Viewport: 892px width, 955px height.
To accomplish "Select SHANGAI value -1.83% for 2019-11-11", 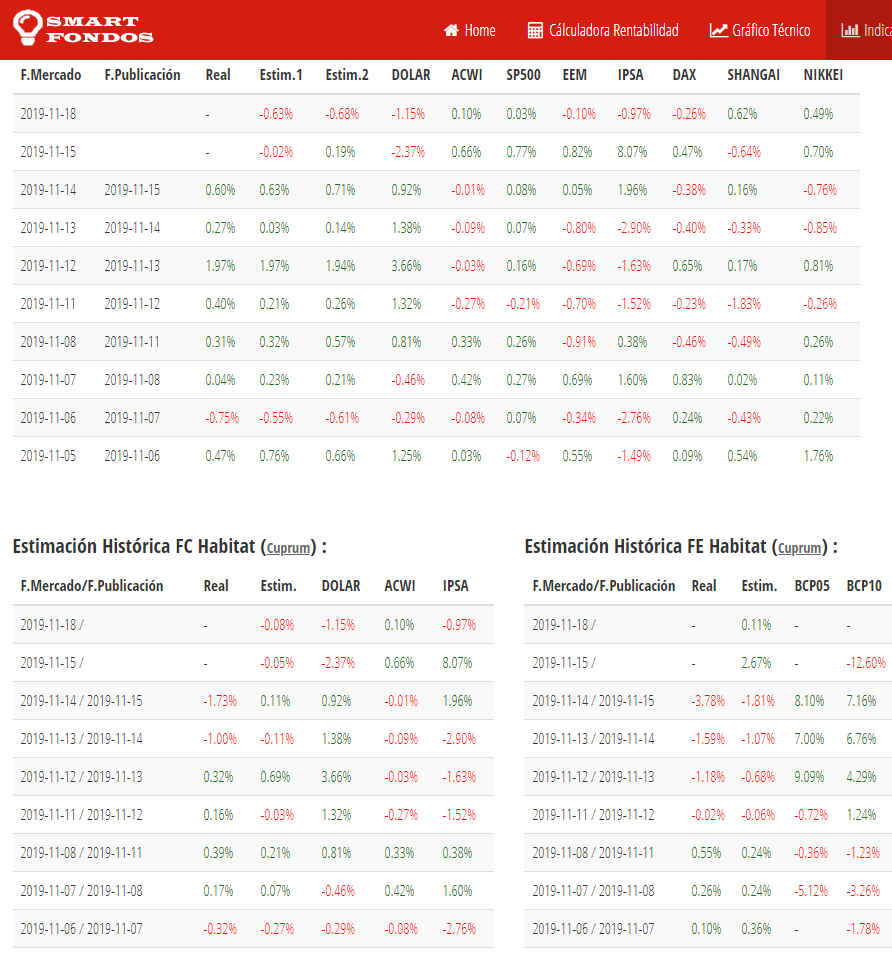I will pos(744,304).
